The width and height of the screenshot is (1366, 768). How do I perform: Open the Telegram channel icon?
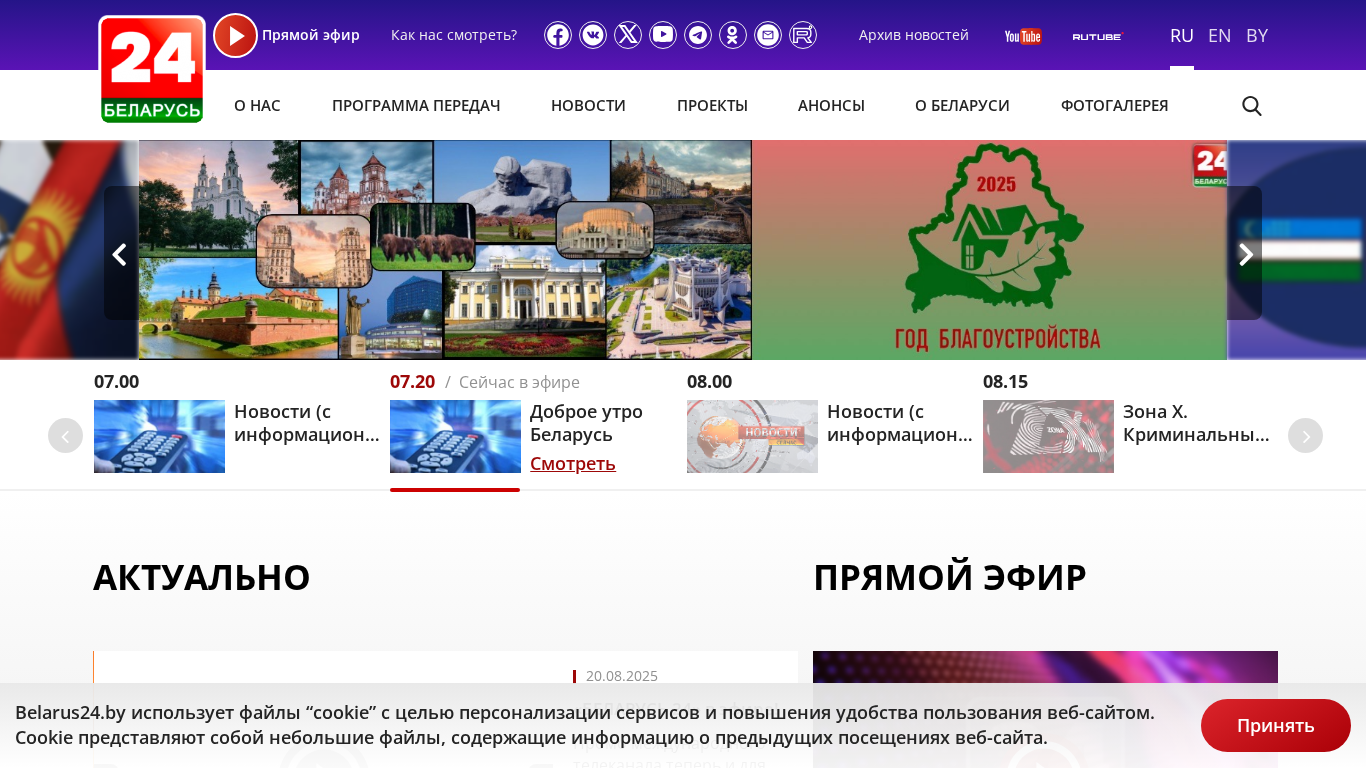click(x=698, y=35)
